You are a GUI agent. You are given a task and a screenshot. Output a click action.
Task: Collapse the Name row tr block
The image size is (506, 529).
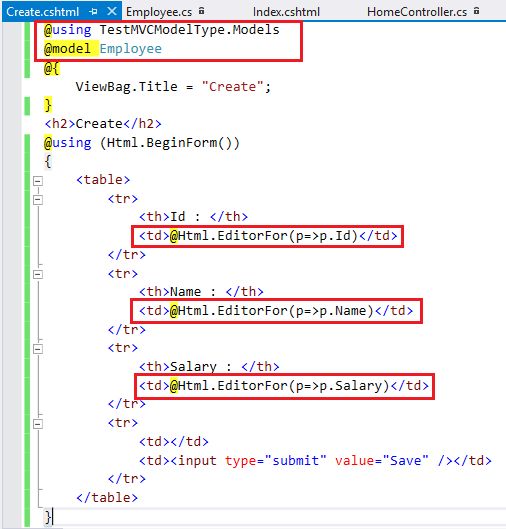click(38, 274)
